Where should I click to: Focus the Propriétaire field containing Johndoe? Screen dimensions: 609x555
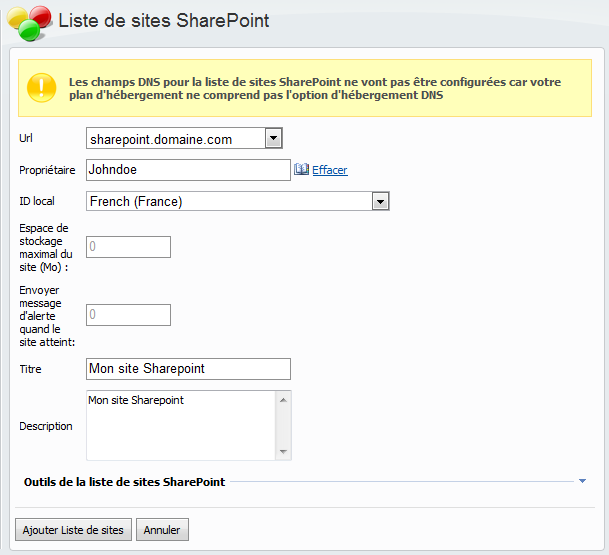coord(188,170)
